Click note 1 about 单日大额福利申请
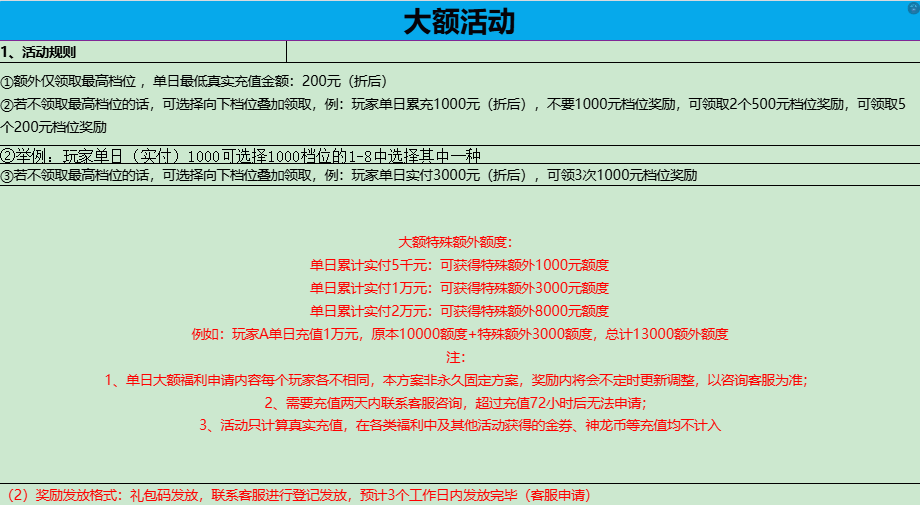920x505 pixels. point(456,380)
